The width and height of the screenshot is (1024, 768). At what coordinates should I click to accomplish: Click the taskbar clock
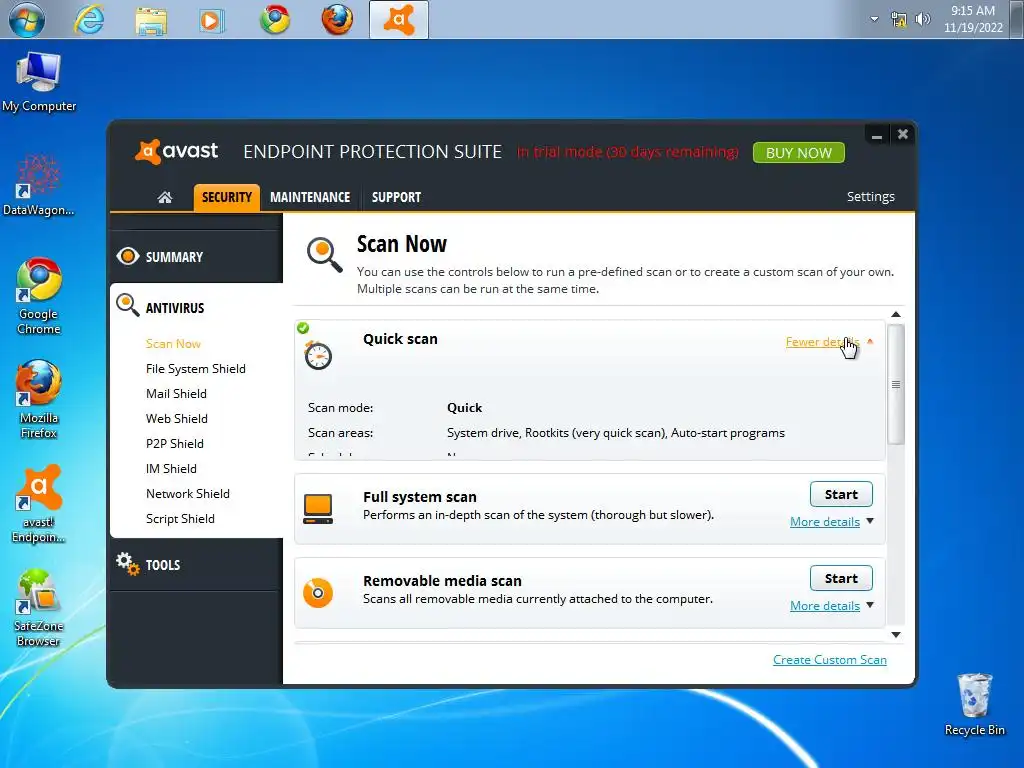pyautogui.click(x=973, y=20)
